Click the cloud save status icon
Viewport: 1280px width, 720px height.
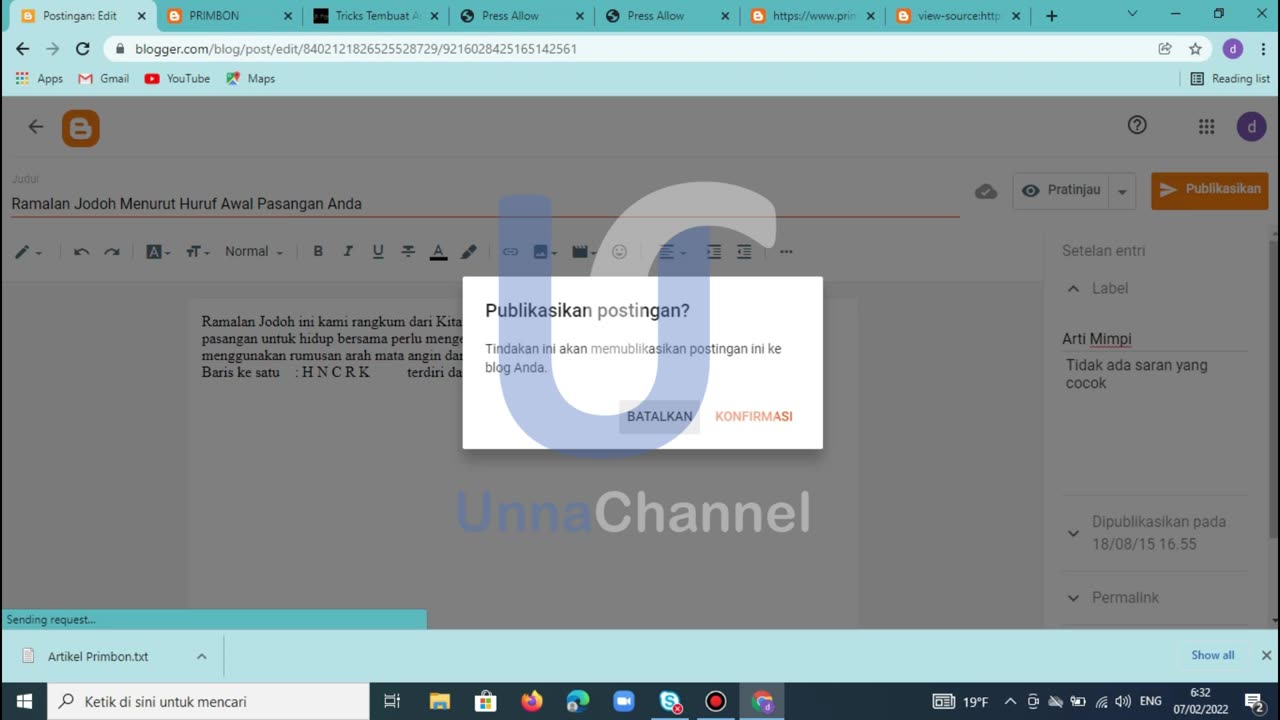click(x=986, y=191)
